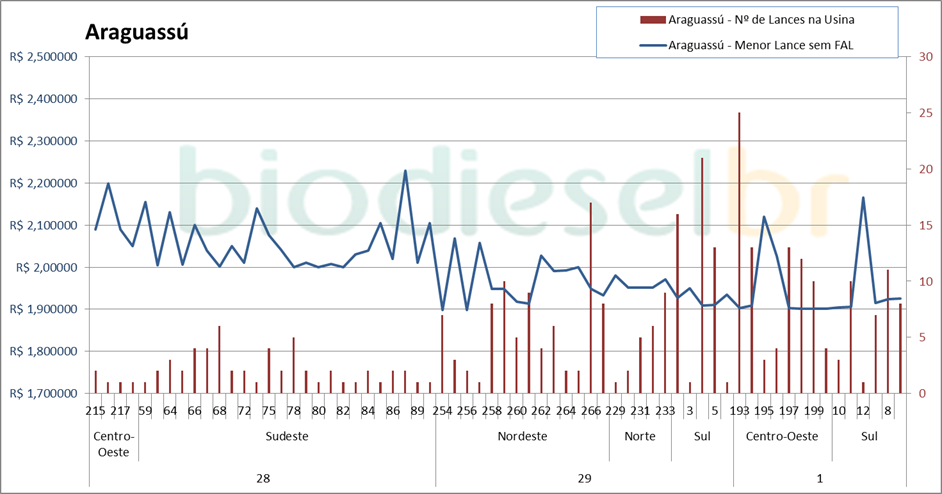Click the red legend marker for Nº de Lances
Screen dimensions: 942x494
pyautogui.click(x=651, y=19)
